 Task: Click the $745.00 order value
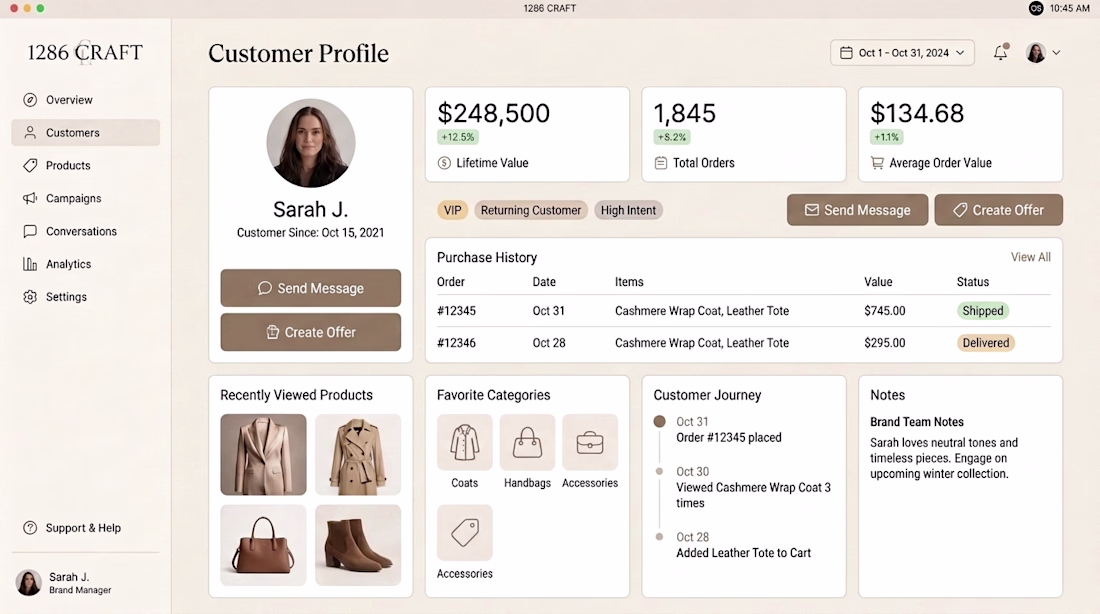(x=885, y=311)
